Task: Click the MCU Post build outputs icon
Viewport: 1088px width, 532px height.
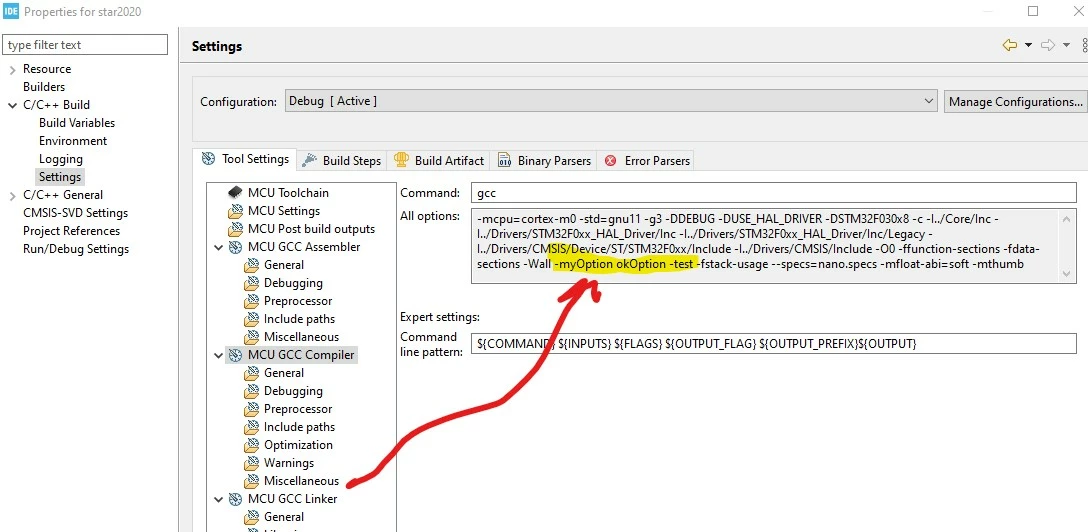Action: pyautogui.click(x=235, y=229)
